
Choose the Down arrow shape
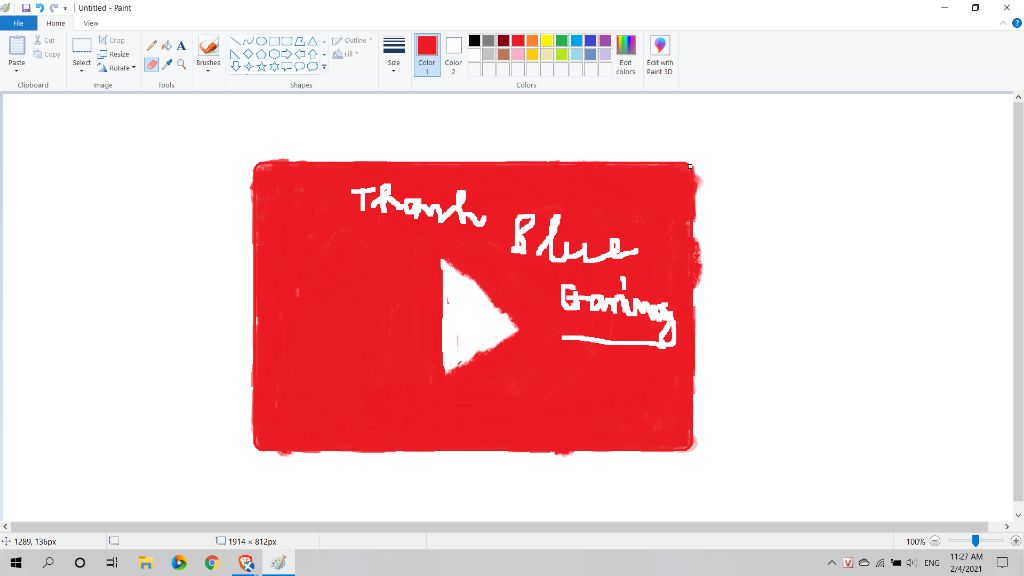(x=235, y=67)
